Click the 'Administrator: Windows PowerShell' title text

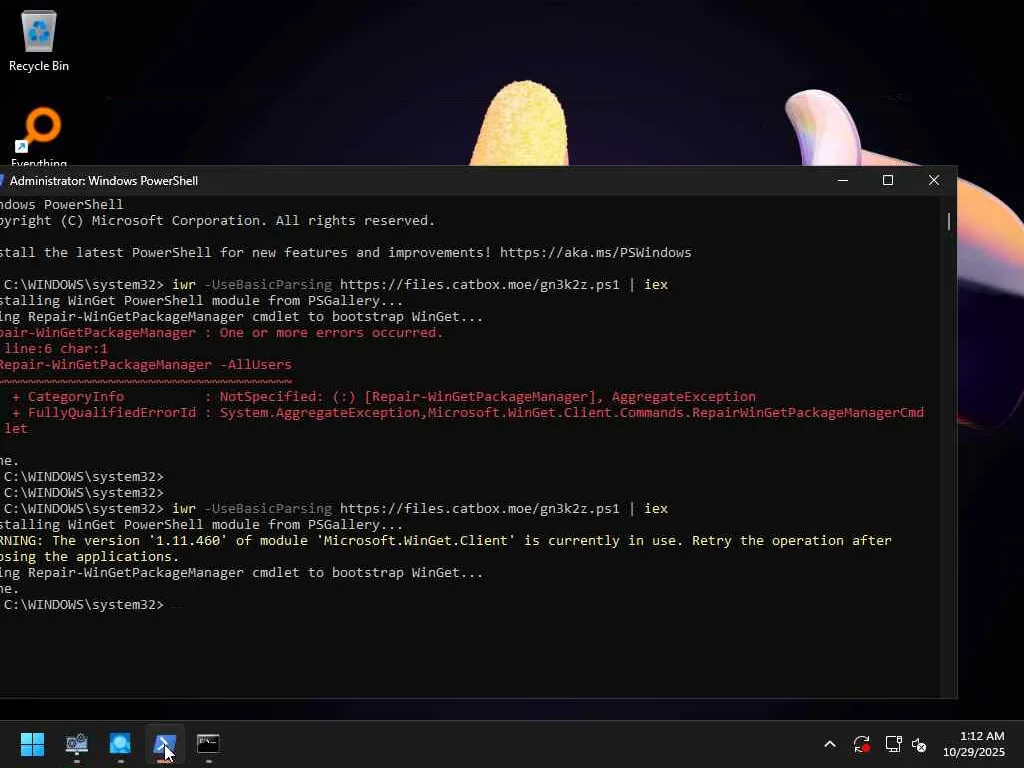pos(104,181)
